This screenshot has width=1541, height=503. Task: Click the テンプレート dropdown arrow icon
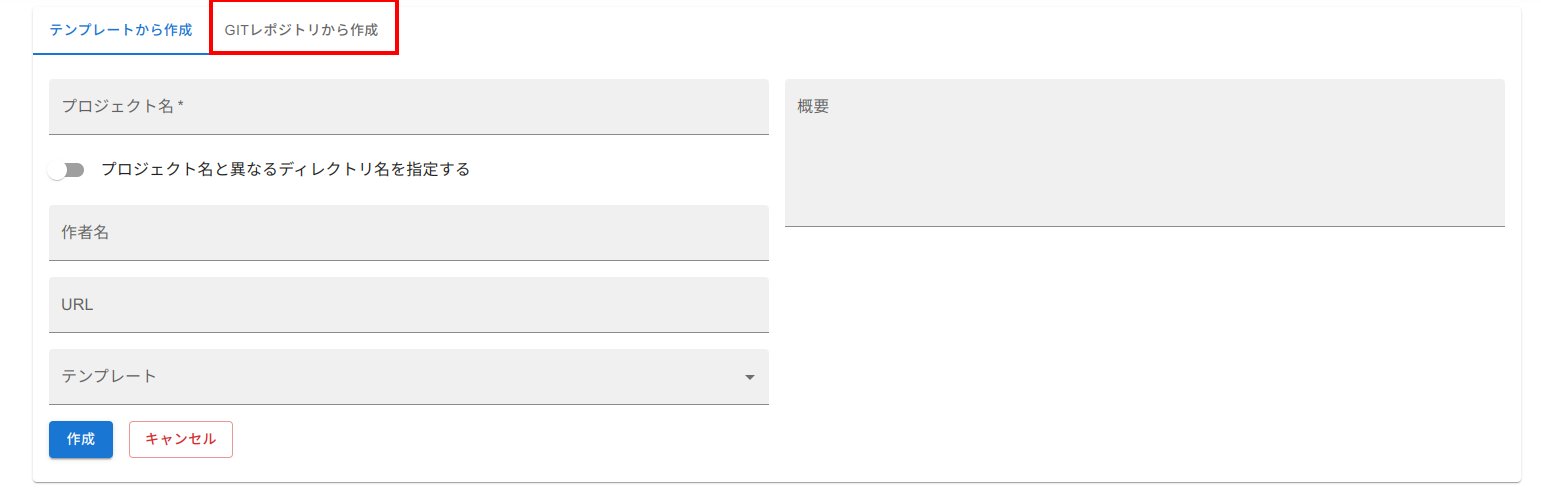click(749, 377)
